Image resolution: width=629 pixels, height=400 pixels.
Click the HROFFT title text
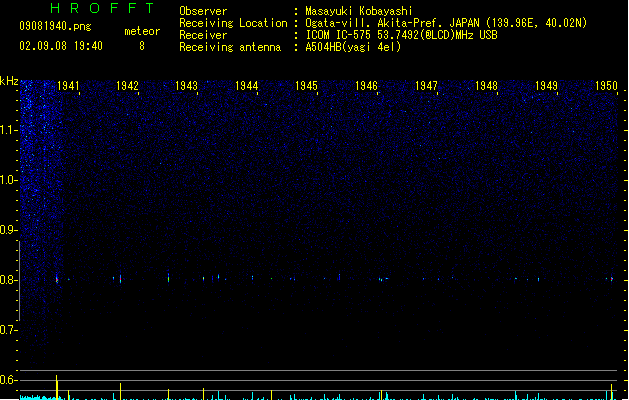(102, 8)
